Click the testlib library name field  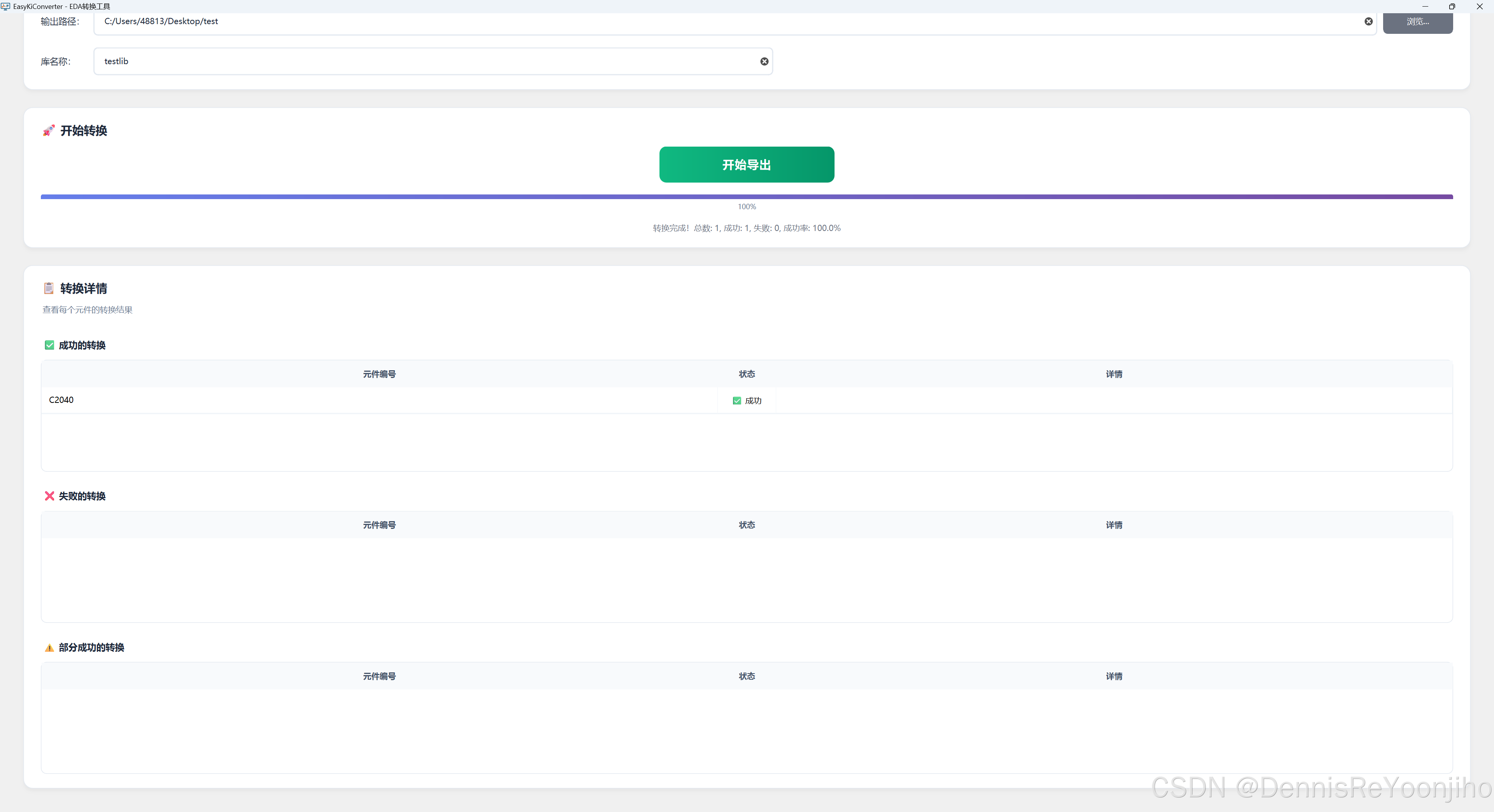pyautogui.click(x=406, y=61)
